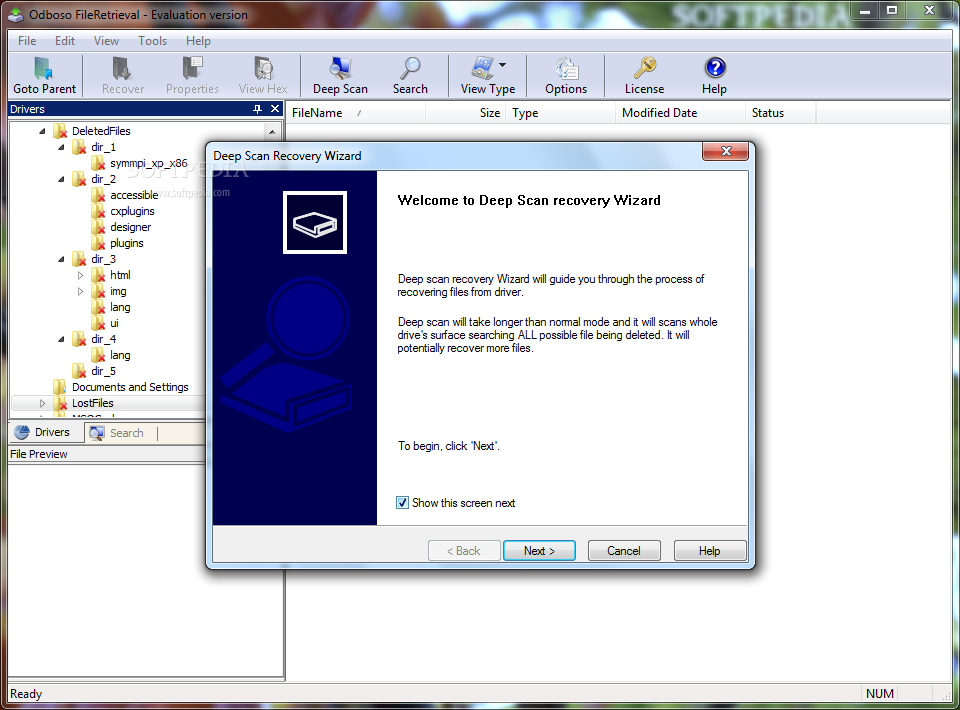This screenshot has width=960, height=710.
Task: Open the Tools menu
Action: [x=152, y=40]
